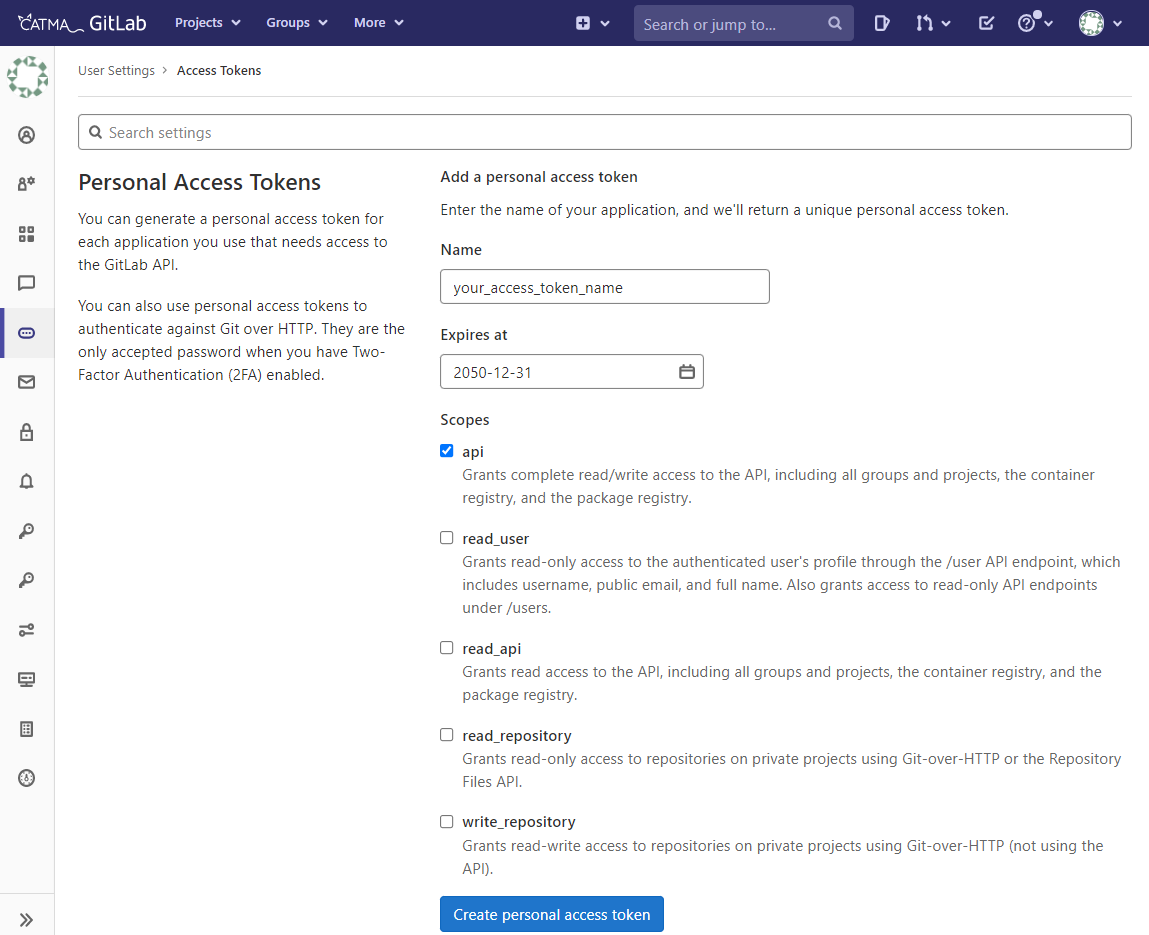The width and height of the screenshot is (1149, 935).
Task: Open Notifications bell icon in the sidebar
Action: (26, 481)
